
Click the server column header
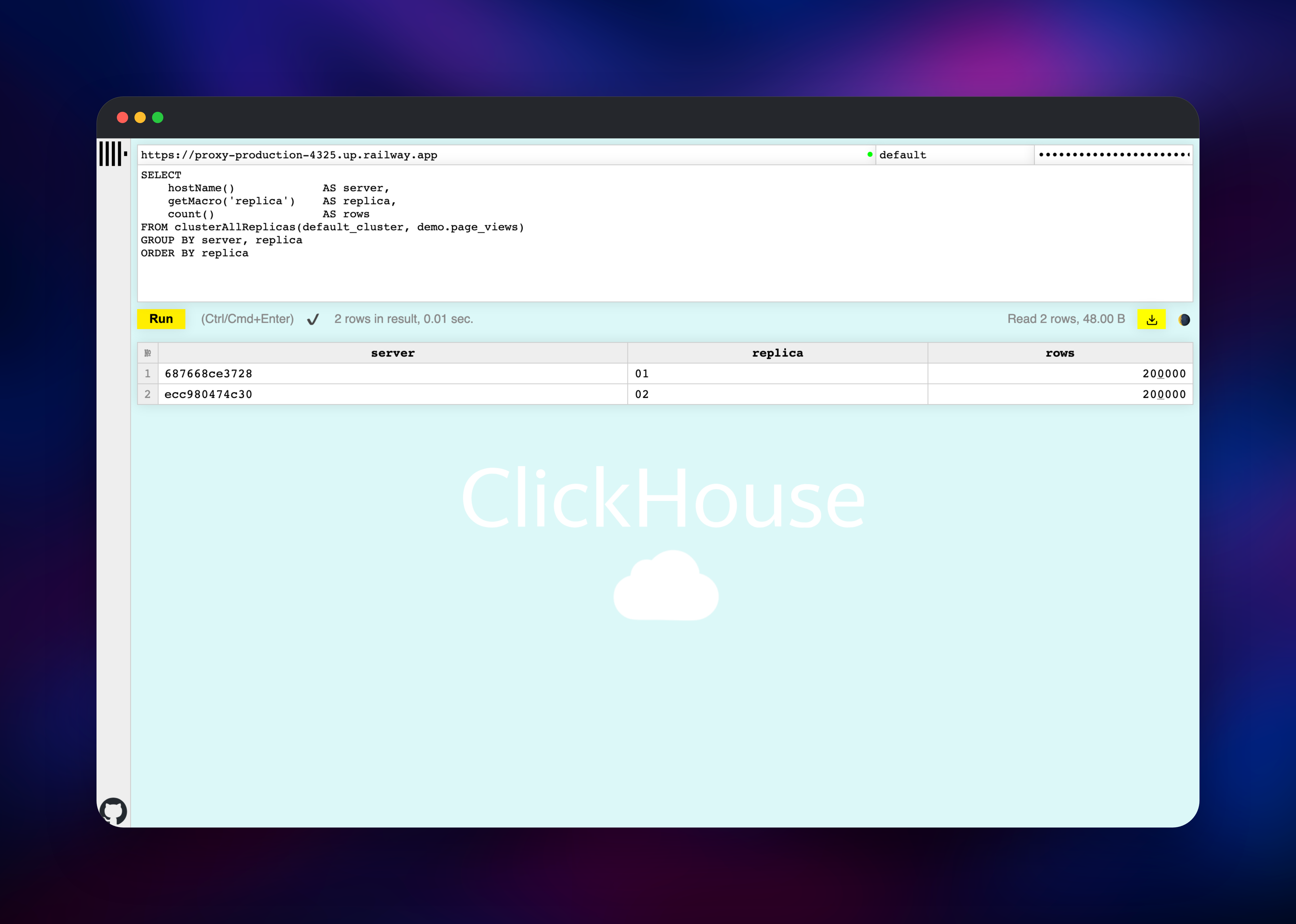[393, 353]
